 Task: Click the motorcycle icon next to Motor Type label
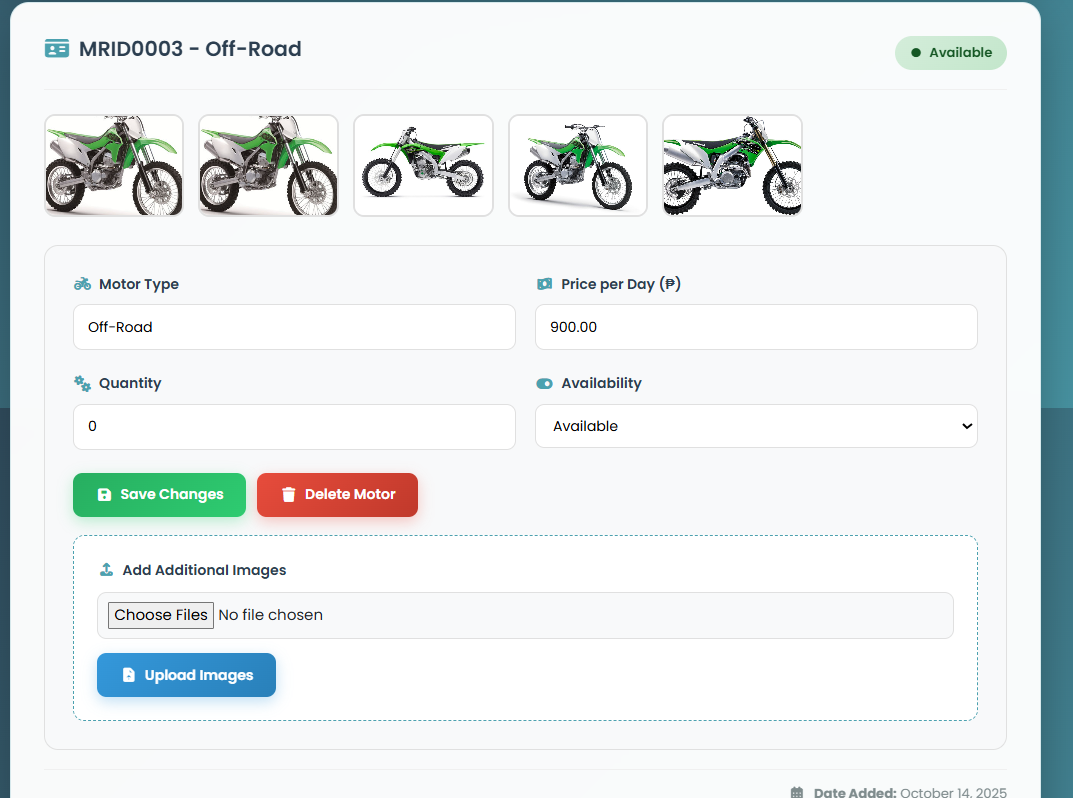[81, 283]
